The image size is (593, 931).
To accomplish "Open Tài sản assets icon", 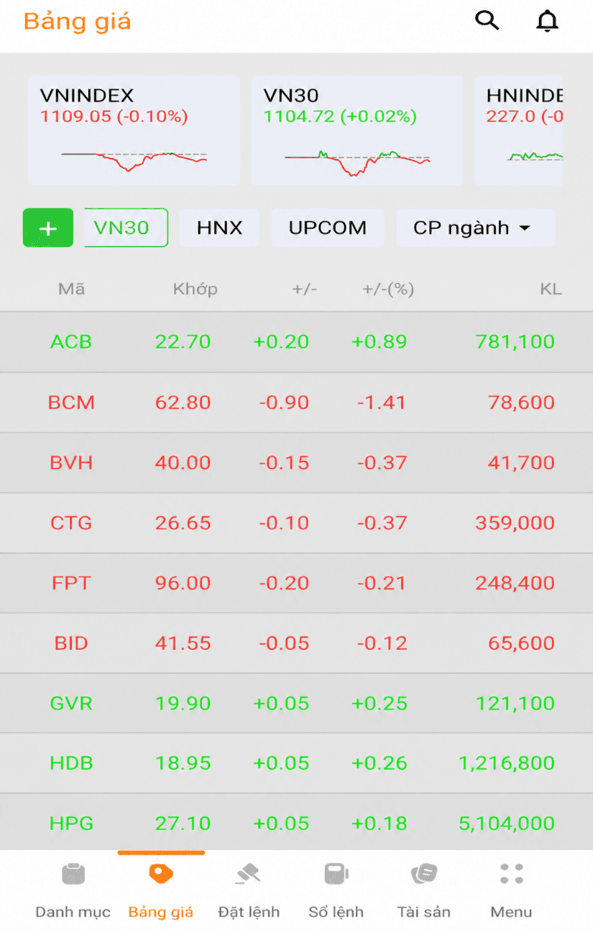I will (424, 874).
